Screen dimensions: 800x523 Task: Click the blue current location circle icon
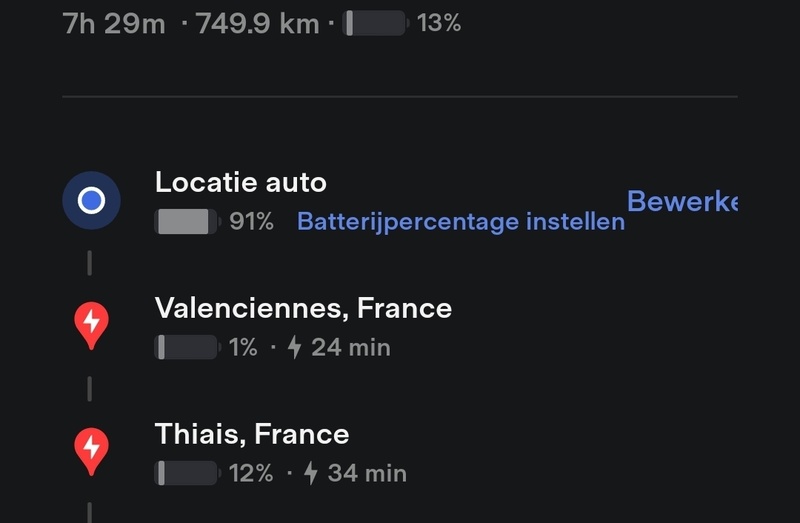tap(91, 201)
